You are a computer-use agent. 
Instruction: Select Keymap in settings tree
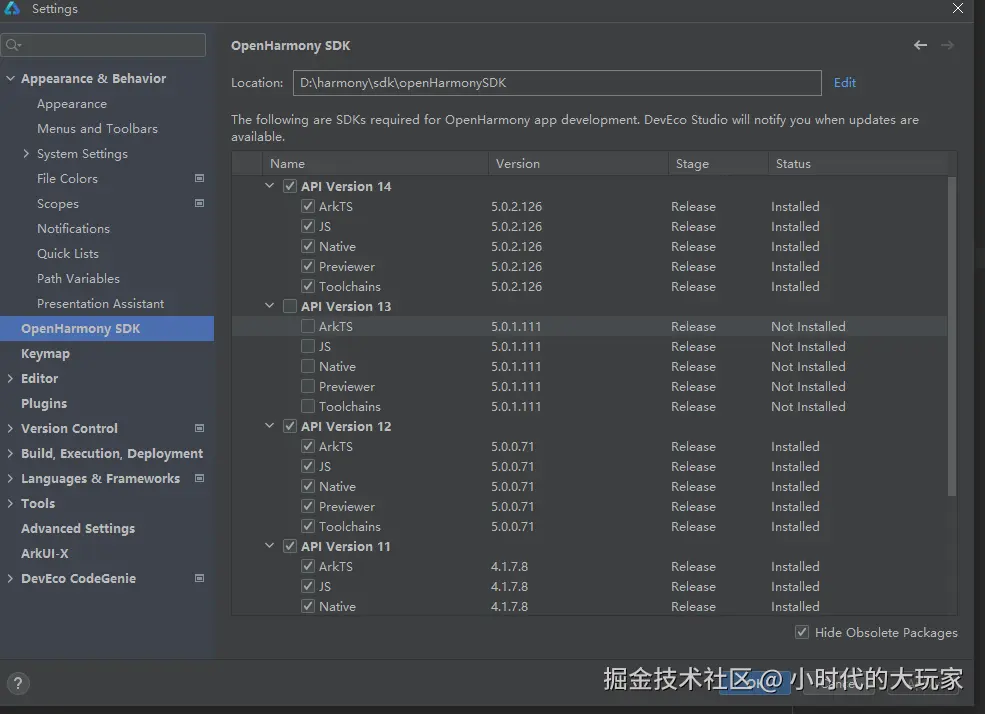click(x=45, y=354)
